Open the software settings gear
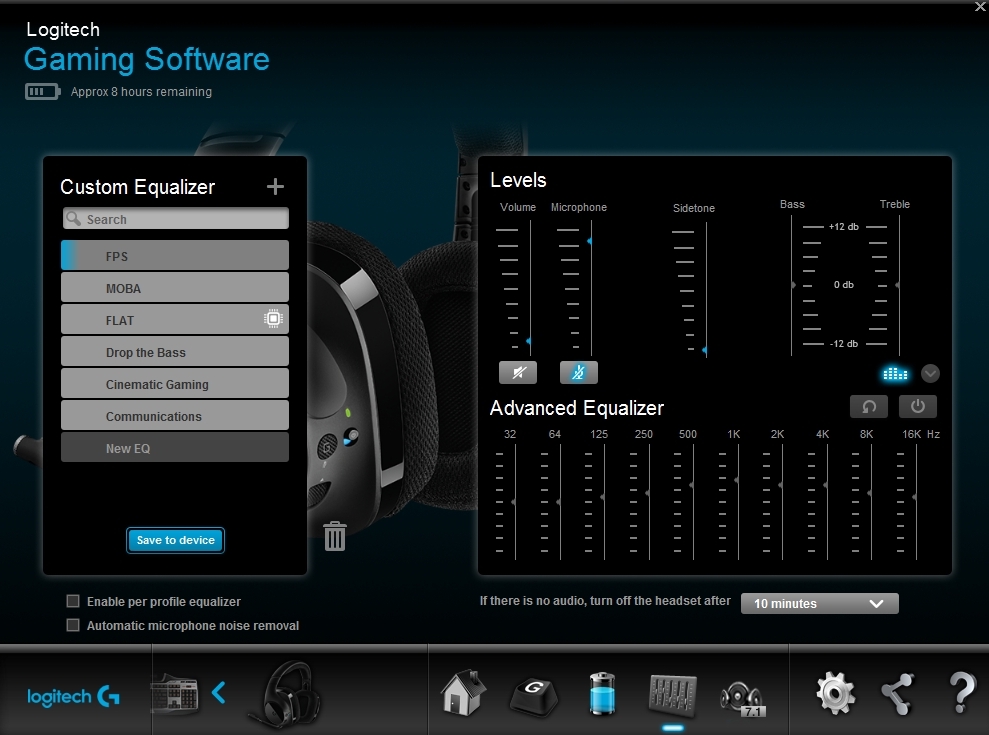Viewport: 989px width, 735px height. (836, 693)
